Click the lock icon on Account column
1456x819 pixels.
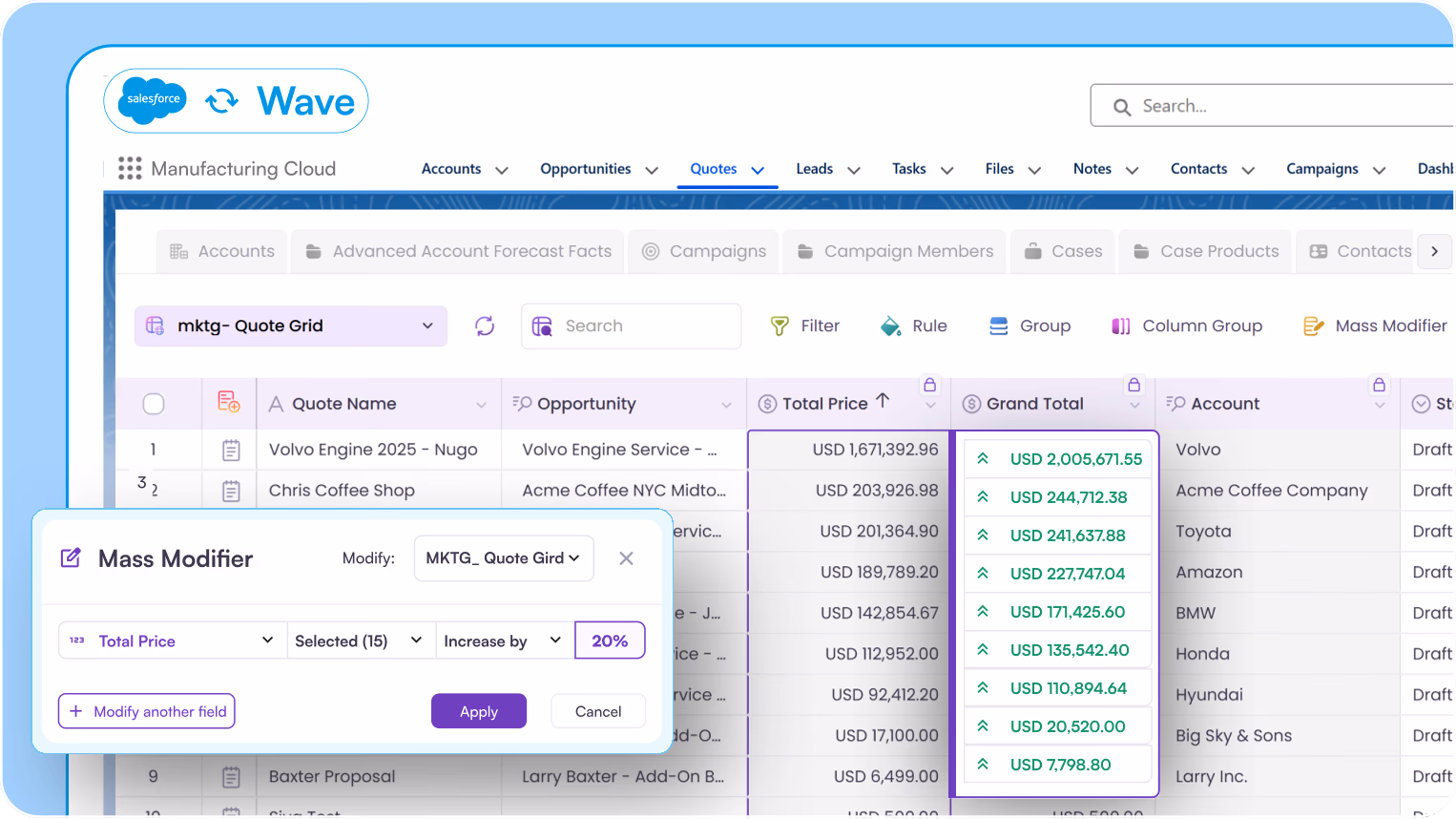click(x=1379, y=385)
